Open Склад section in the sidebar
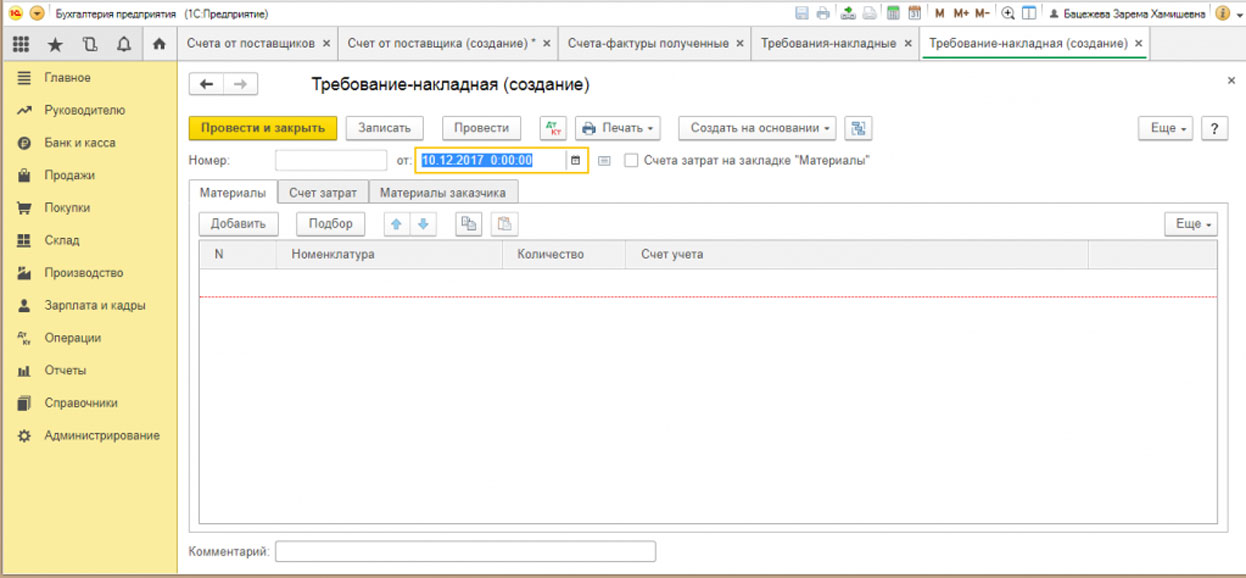 pos(62,240)
